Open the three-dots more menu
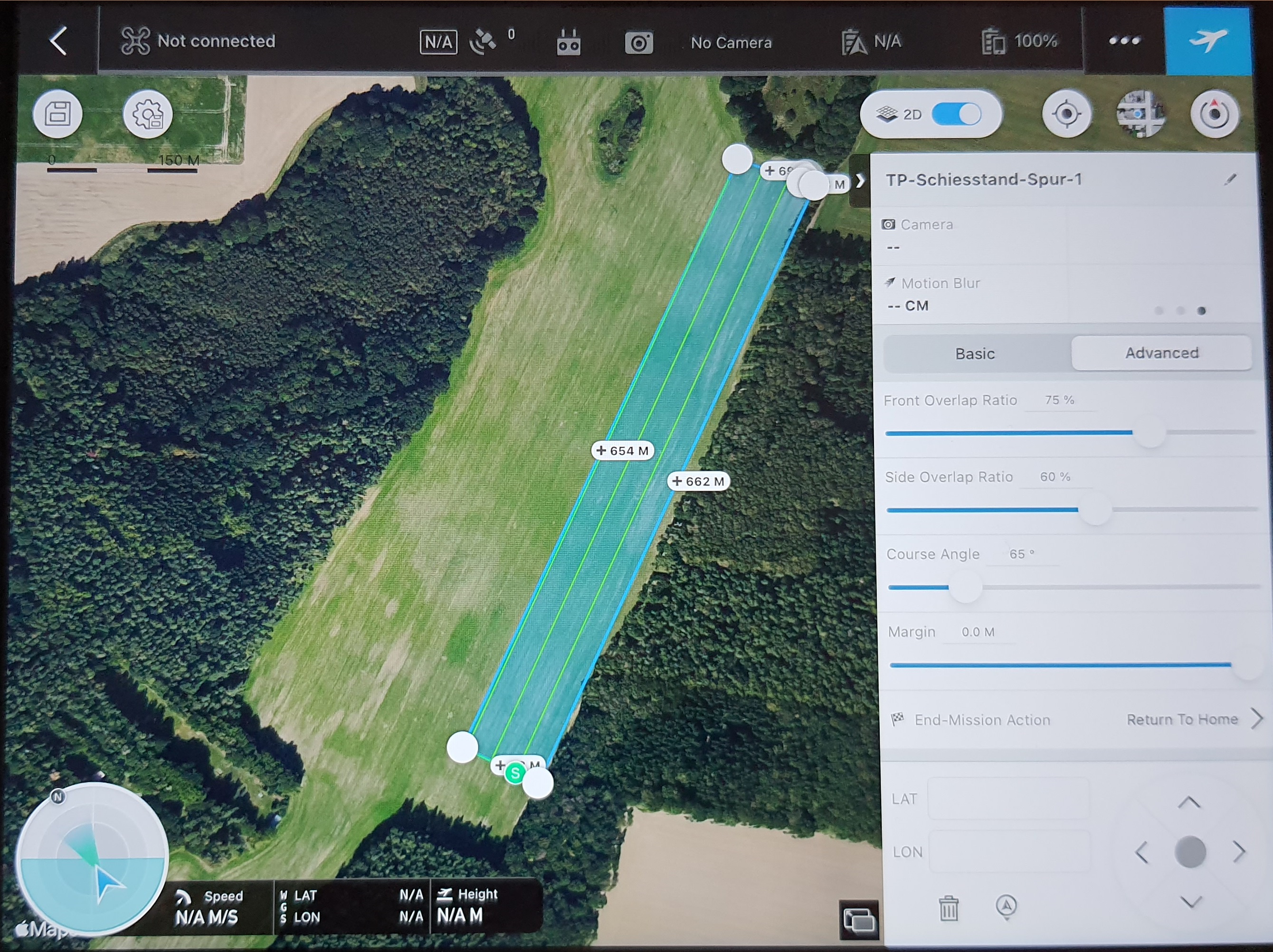 [x=1124, y=40]
